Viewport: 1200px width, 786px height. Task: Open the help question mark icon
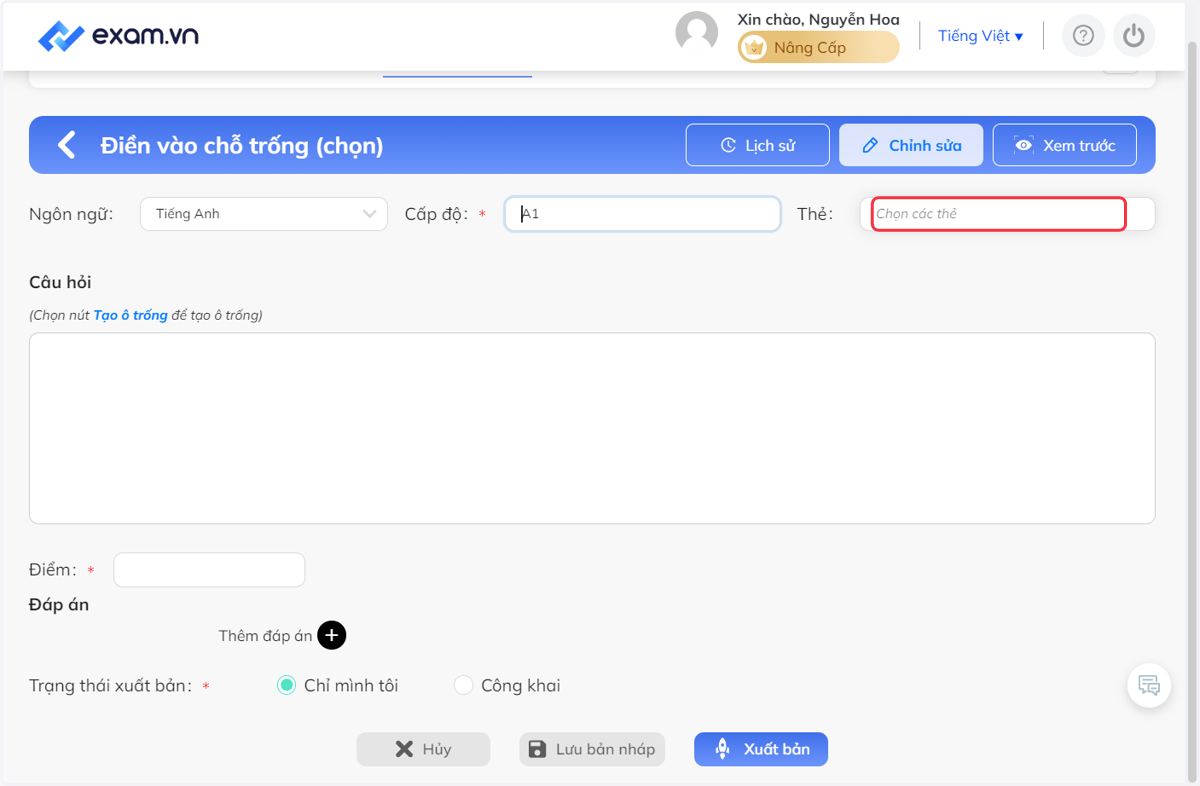[1083, 36]
